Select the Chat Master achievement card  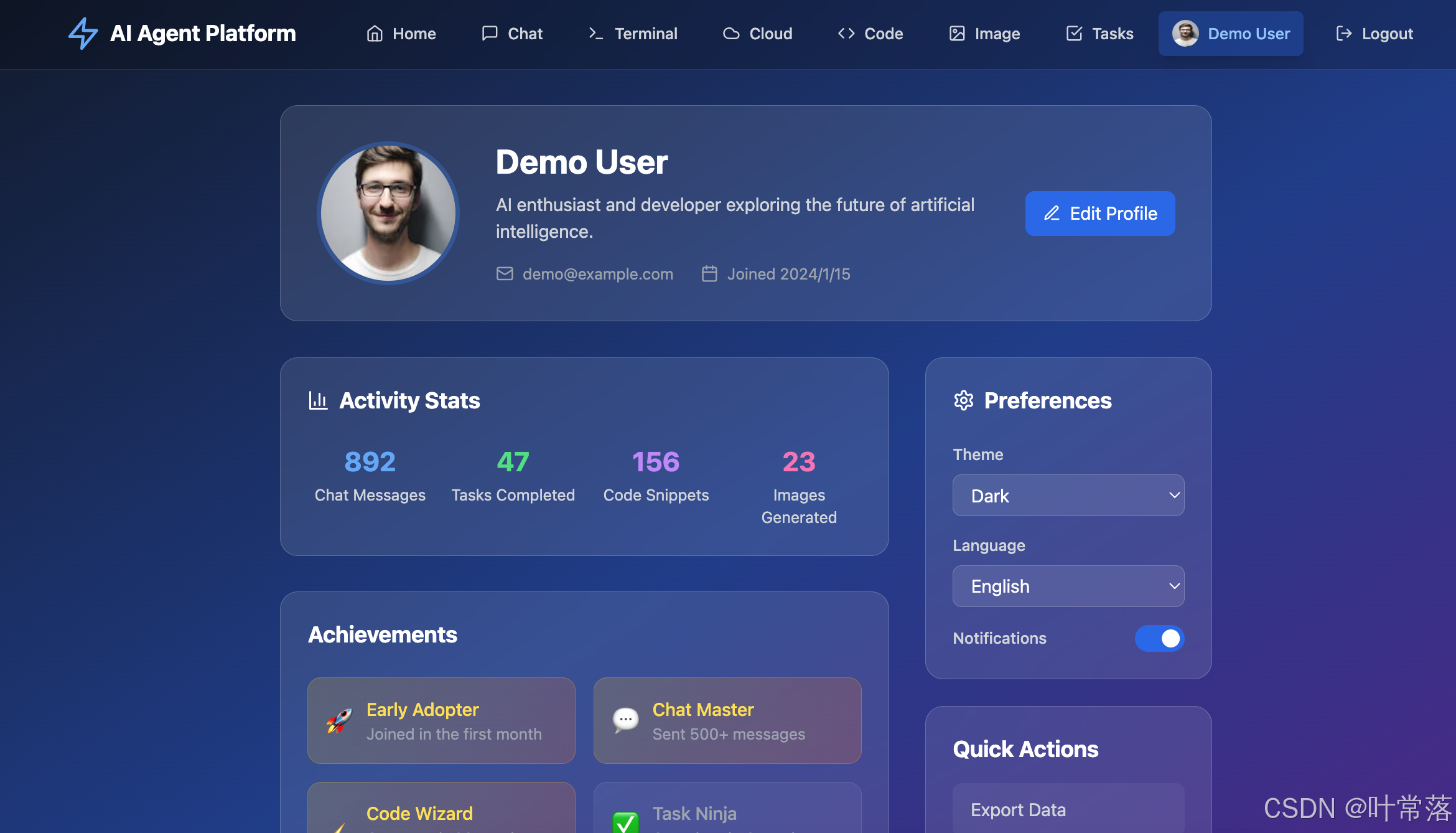pyautogui.click(x=727, y=720)
